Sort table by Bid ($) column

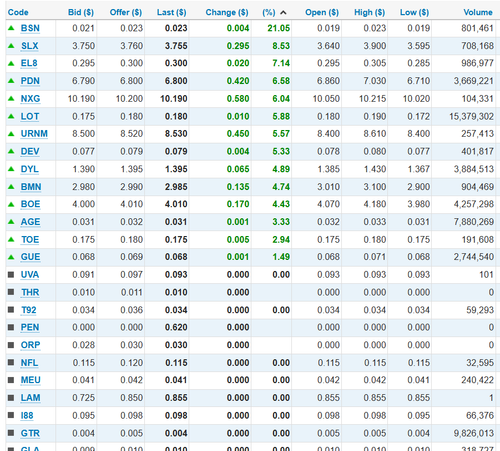pyautogui.click(x=81, y=12)
